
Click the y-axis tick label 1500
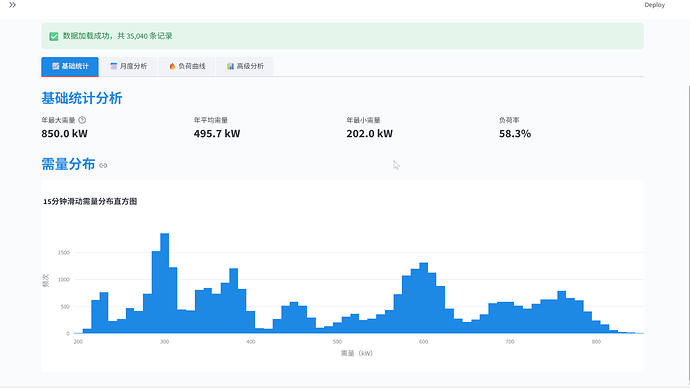click(64, 253)
